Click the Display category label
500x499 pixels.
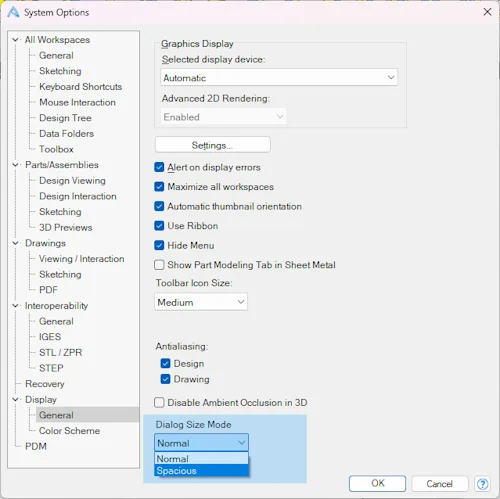tap(41, 399)
